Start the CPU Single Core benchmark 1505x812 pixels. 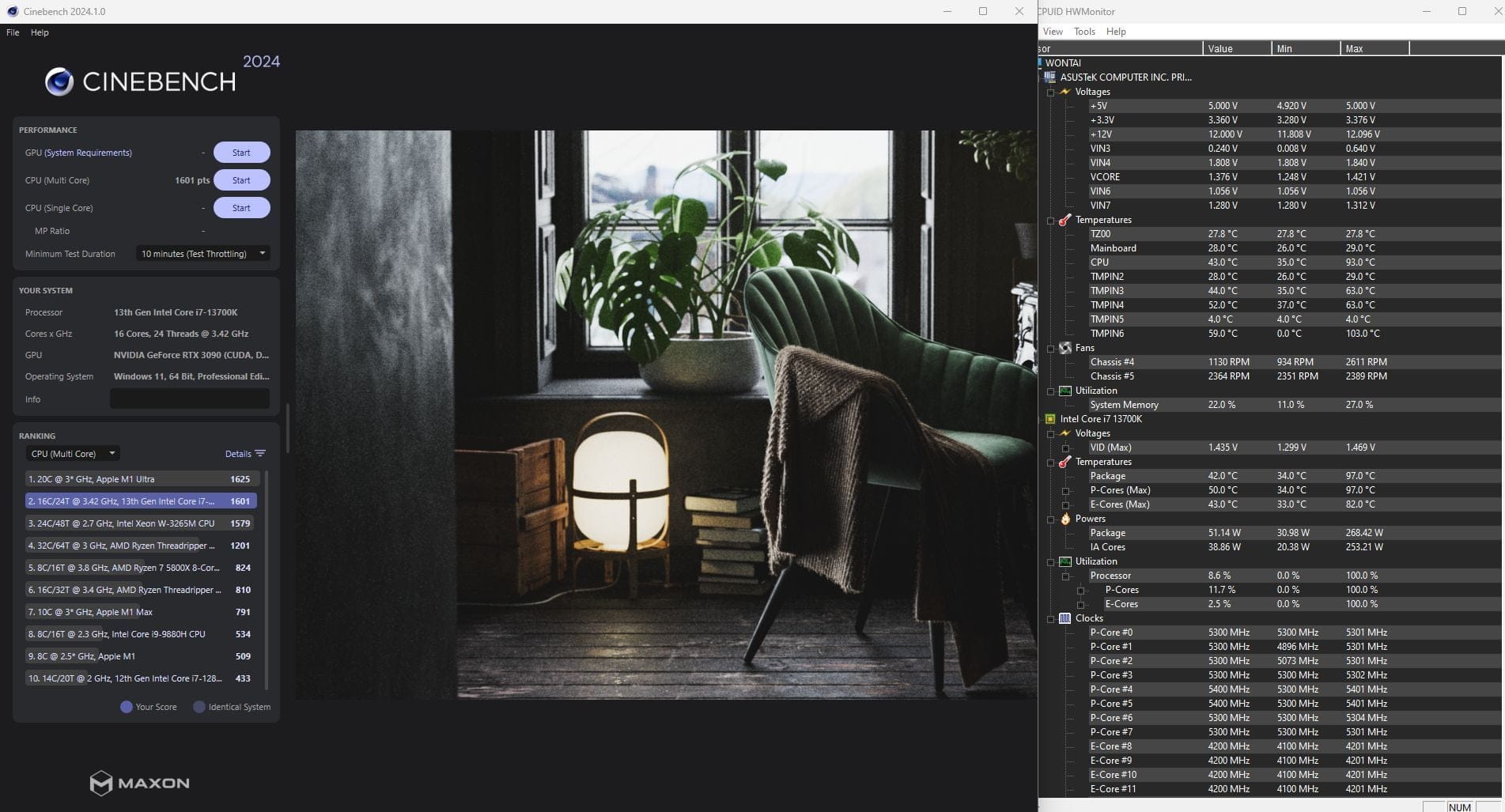(x=241, y=208)
